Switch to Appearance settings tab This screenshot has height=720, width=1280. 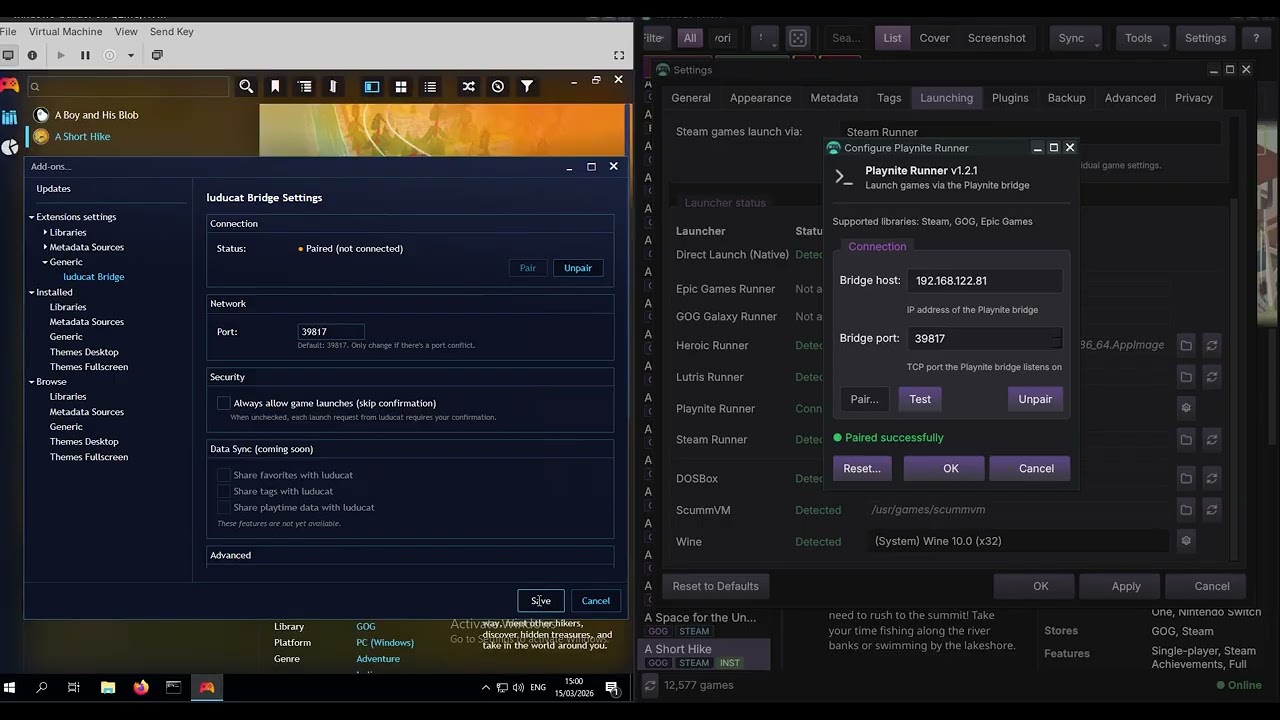tap(760, 98)
